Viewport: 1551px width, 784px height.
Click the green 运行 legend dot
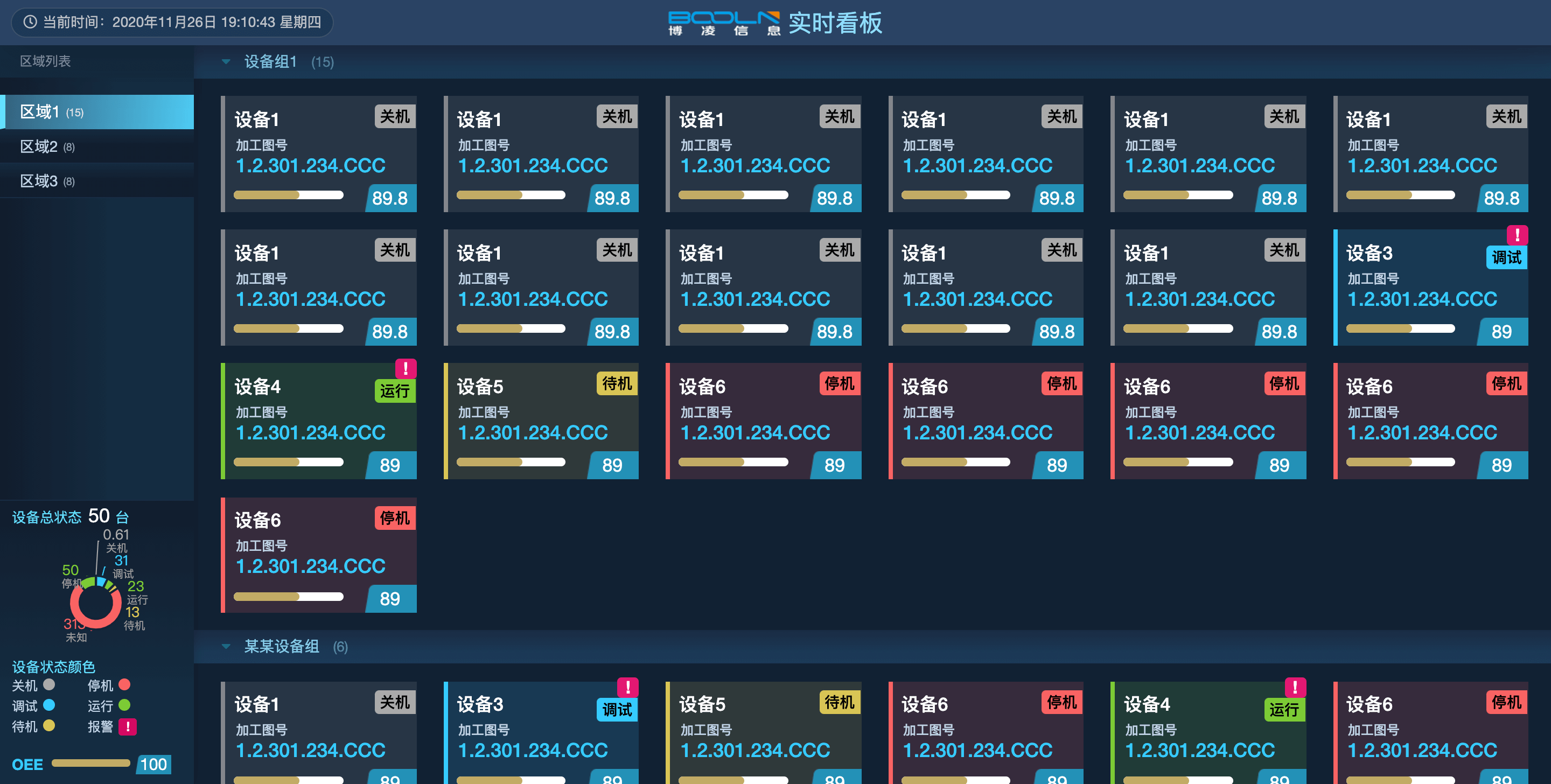click(x=124, y=705)
